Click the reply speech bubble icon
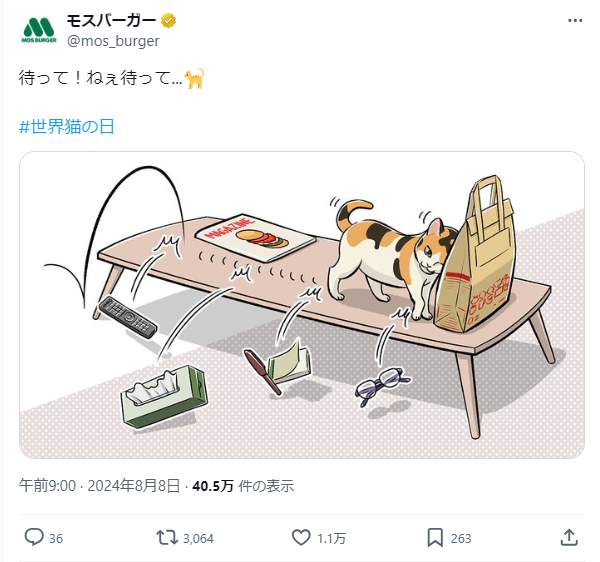 [34, 537]
